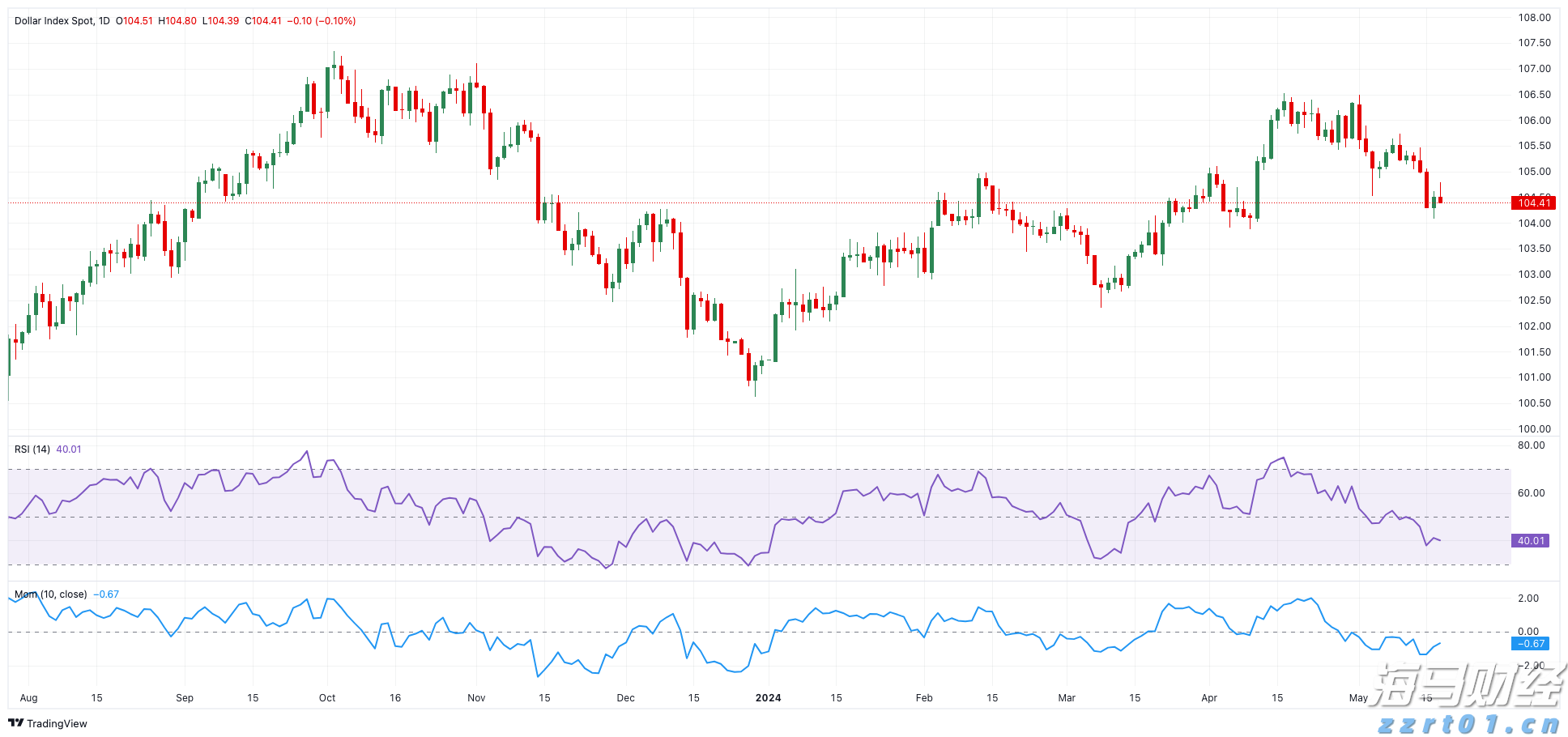1568x737 pixels.
Task: Click the Dec label on the time axis
Action: (625, 698)
